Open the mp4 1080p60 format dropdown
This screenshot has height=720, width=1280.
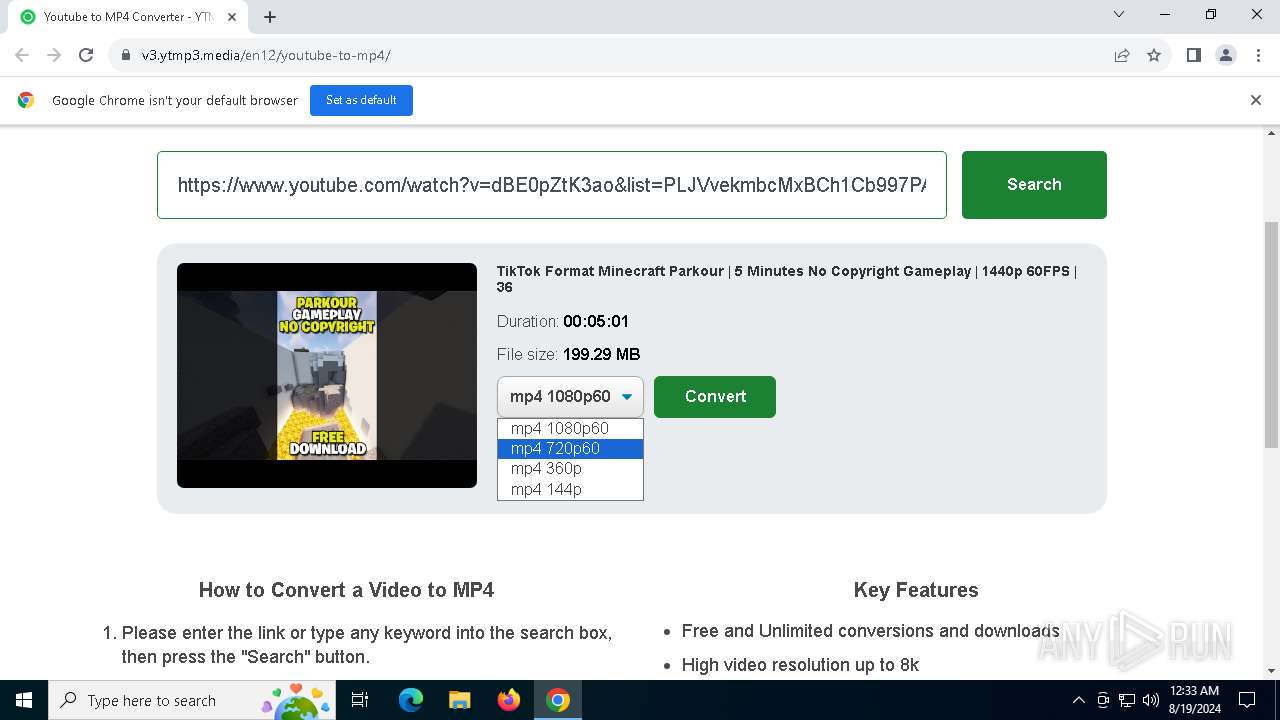570,397
